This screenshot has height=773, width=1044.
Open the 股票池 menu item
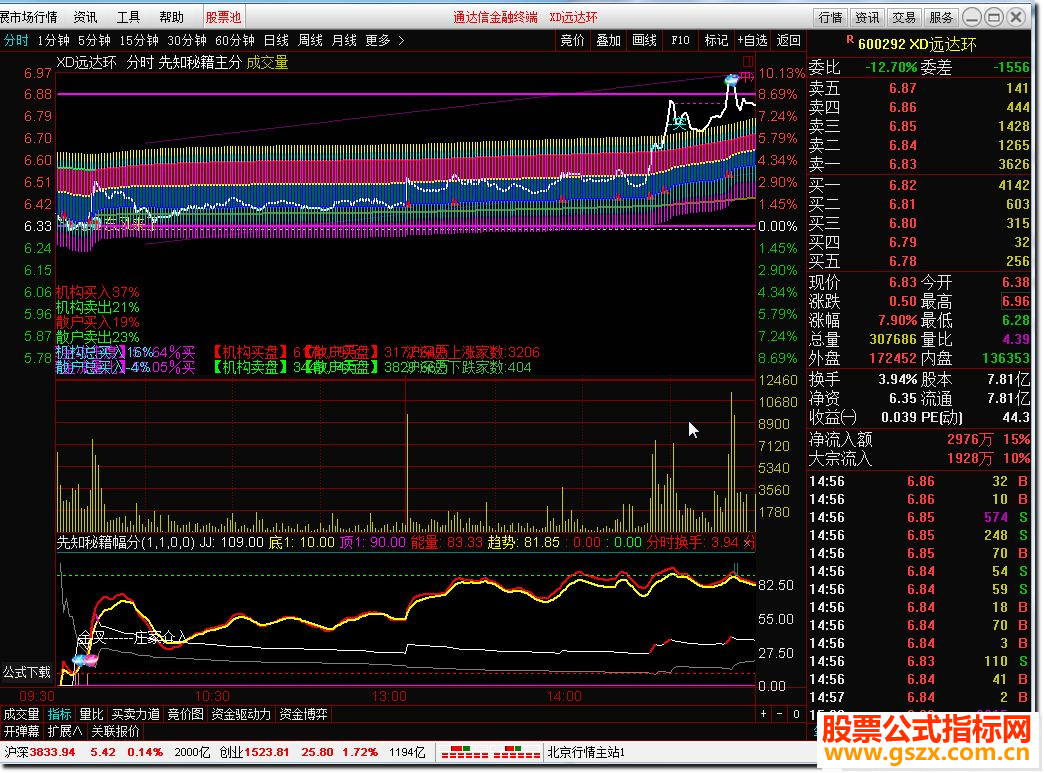(x=223, y=17)
